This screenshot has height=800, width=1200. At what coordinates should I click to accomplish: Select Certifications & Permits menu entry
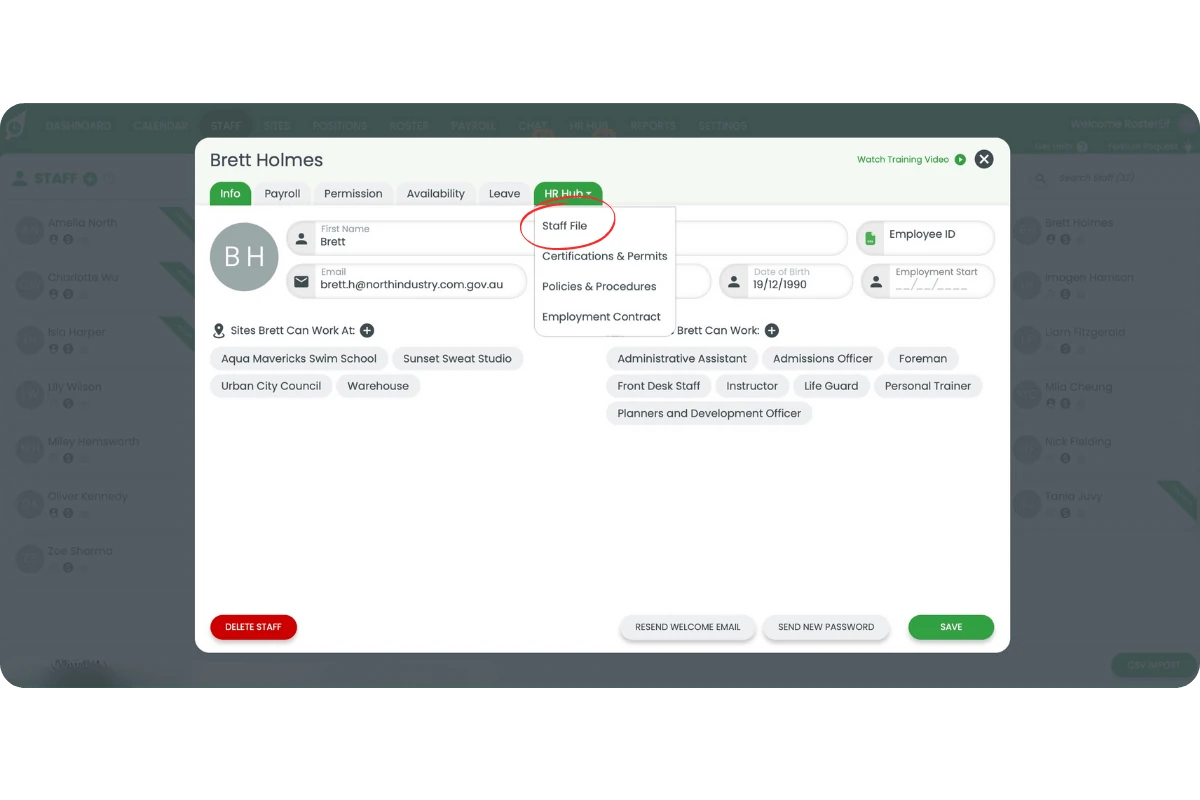(x=604, y=256)
